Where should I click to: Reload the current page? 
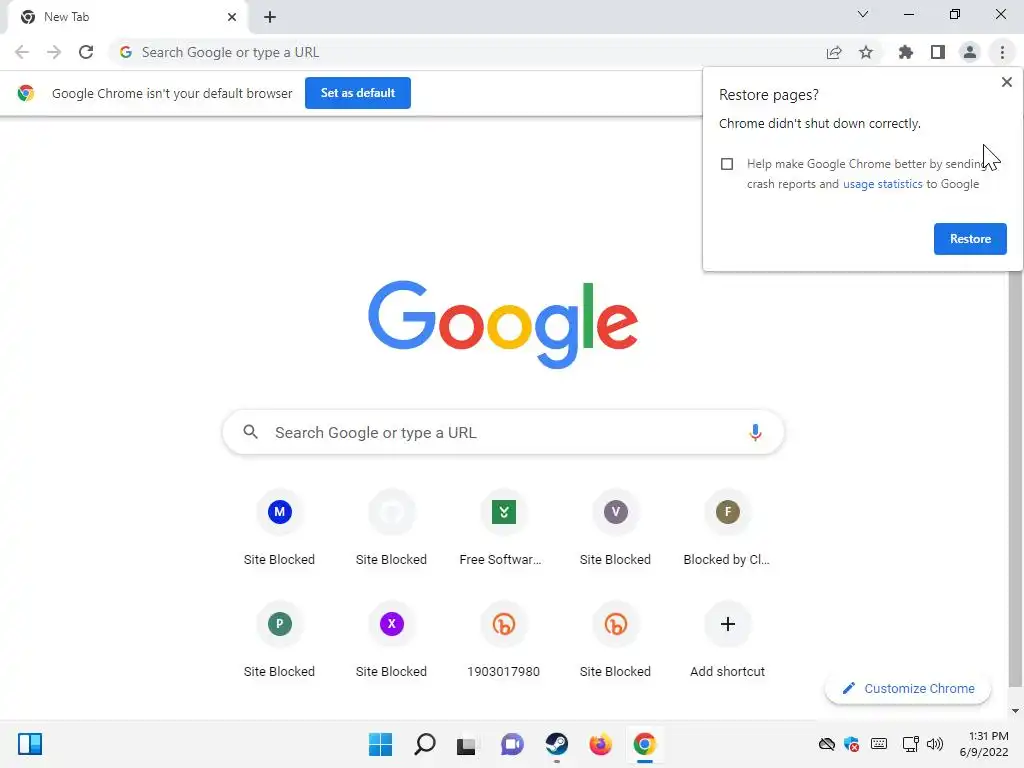[x=86, y=52]
